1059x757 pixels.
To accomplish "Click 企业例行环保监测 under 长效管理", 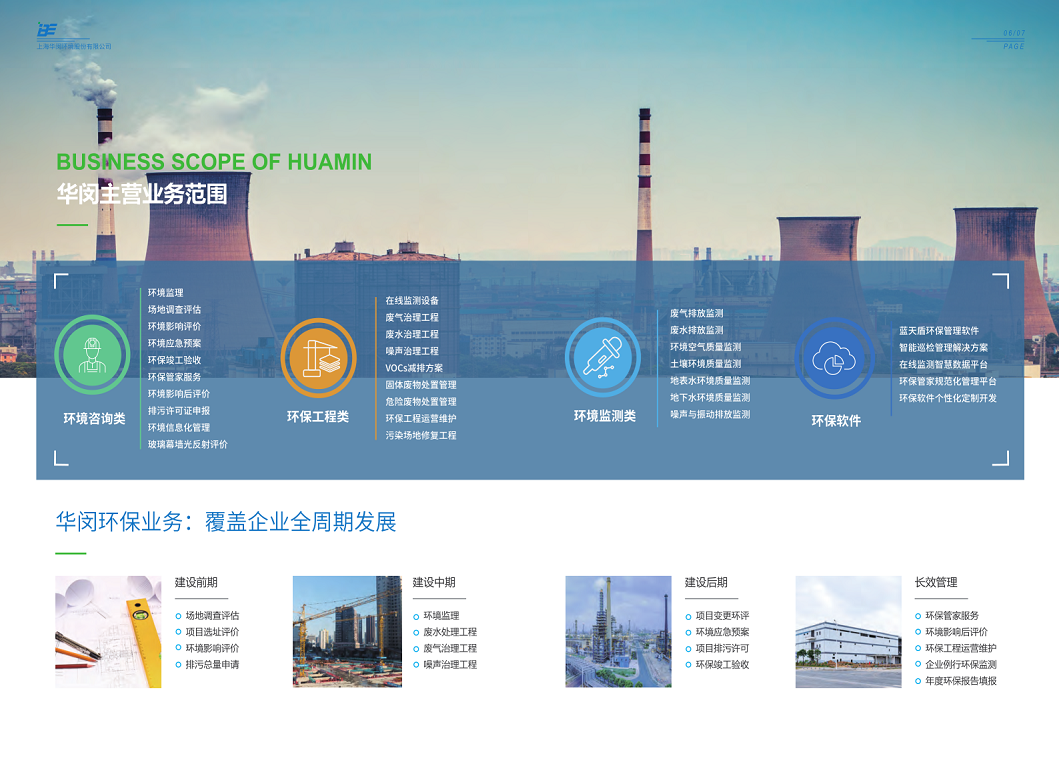I will coord(960,664).
